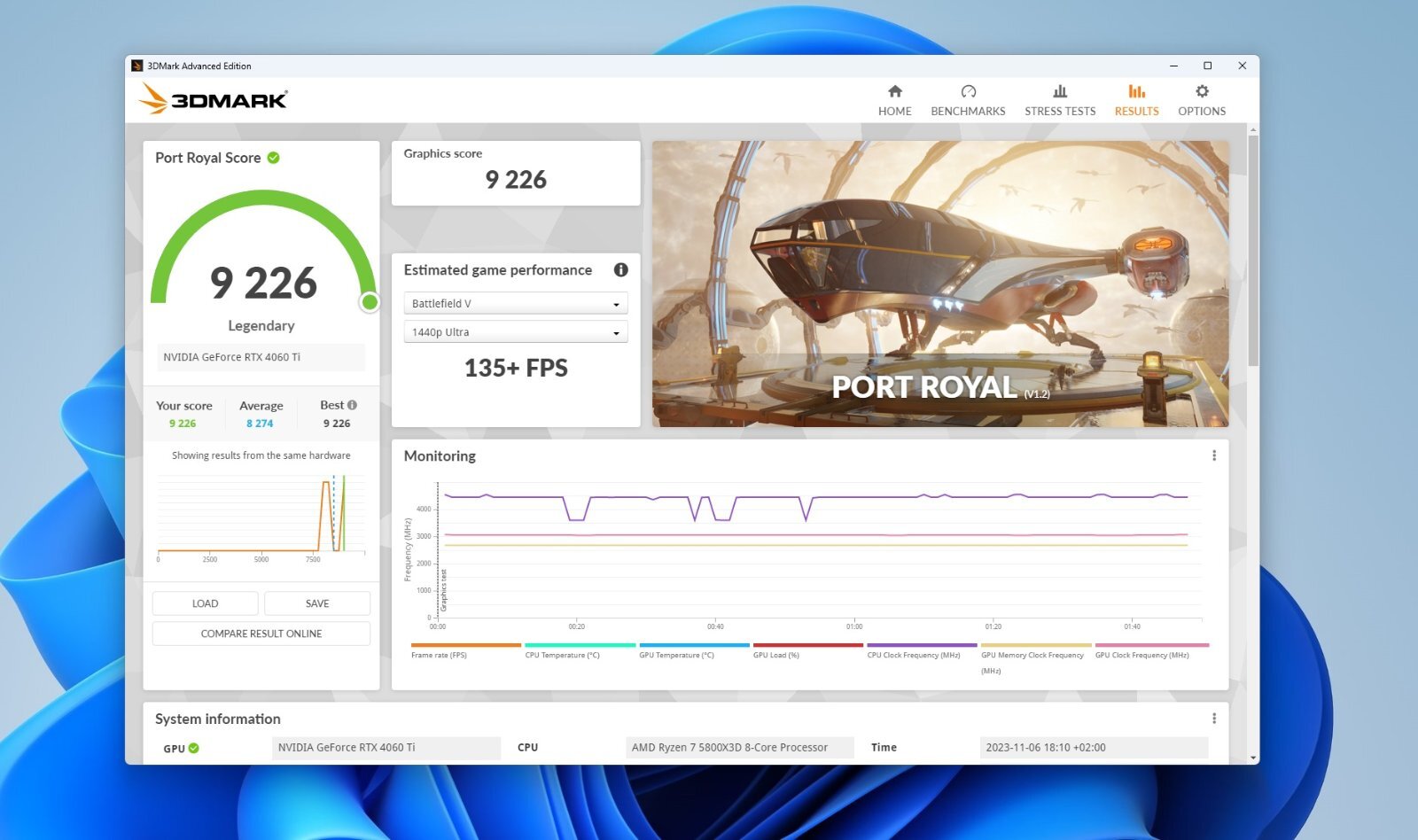Toggle the GPU Memory Clock Frequency yellow legend
Image resolution: width=1418 pixels, height=840 pixels.
click(x=1035, y=658)
